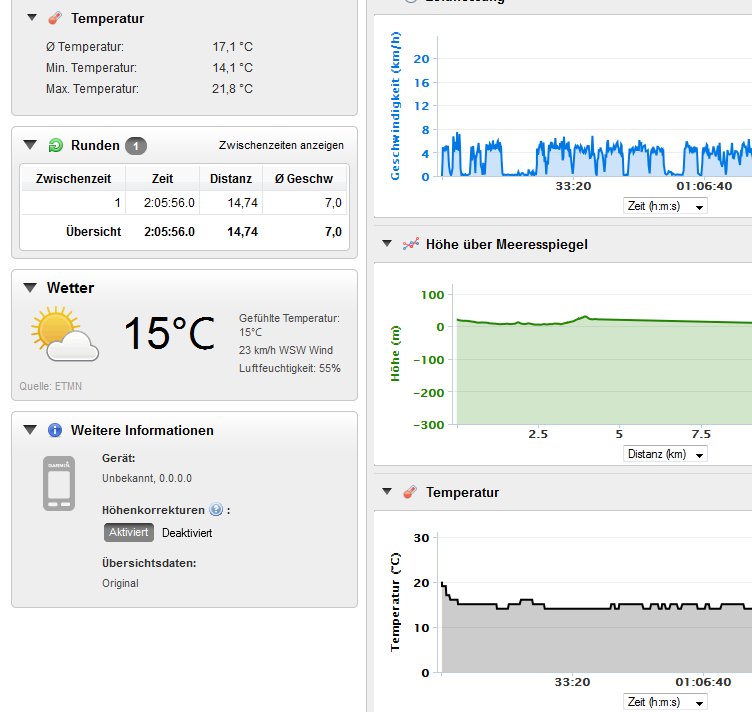The height and width of the screenshot is (712, 752).
Task: Disable elevation correction with Deaktiviert
Action: [x=187, y=532]
